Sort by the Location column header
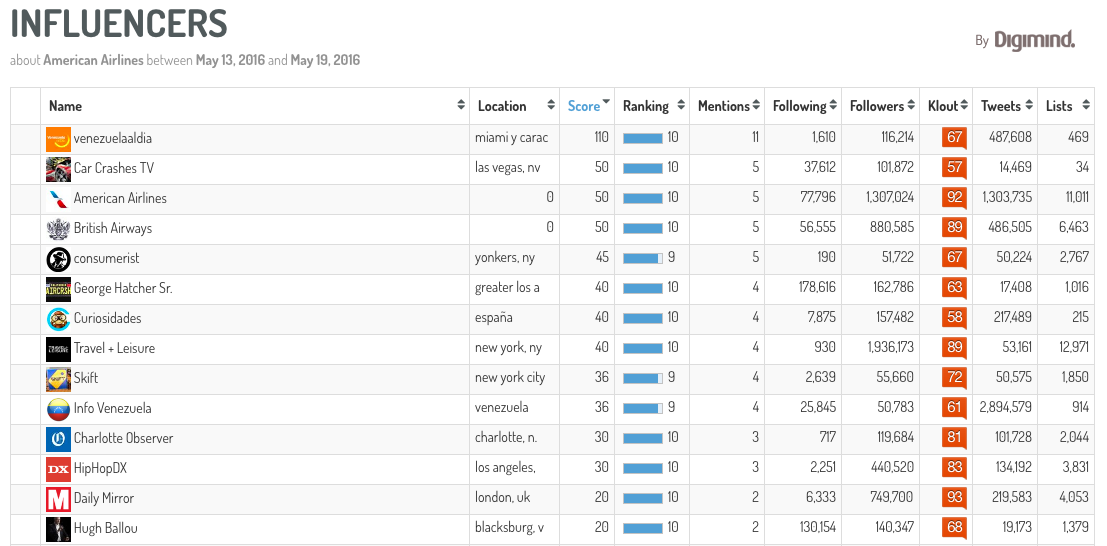 click(502, 106)
